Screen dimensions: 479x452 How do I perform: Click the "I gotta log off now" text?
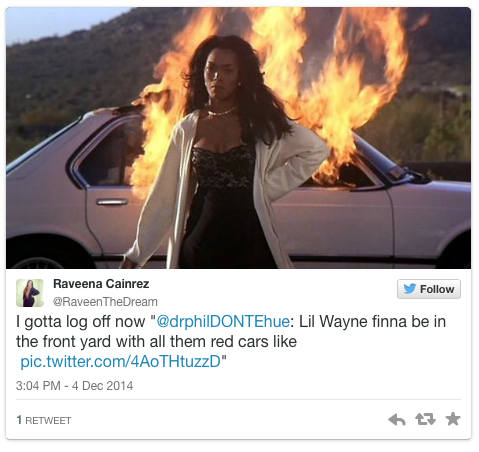pos(81,322)
